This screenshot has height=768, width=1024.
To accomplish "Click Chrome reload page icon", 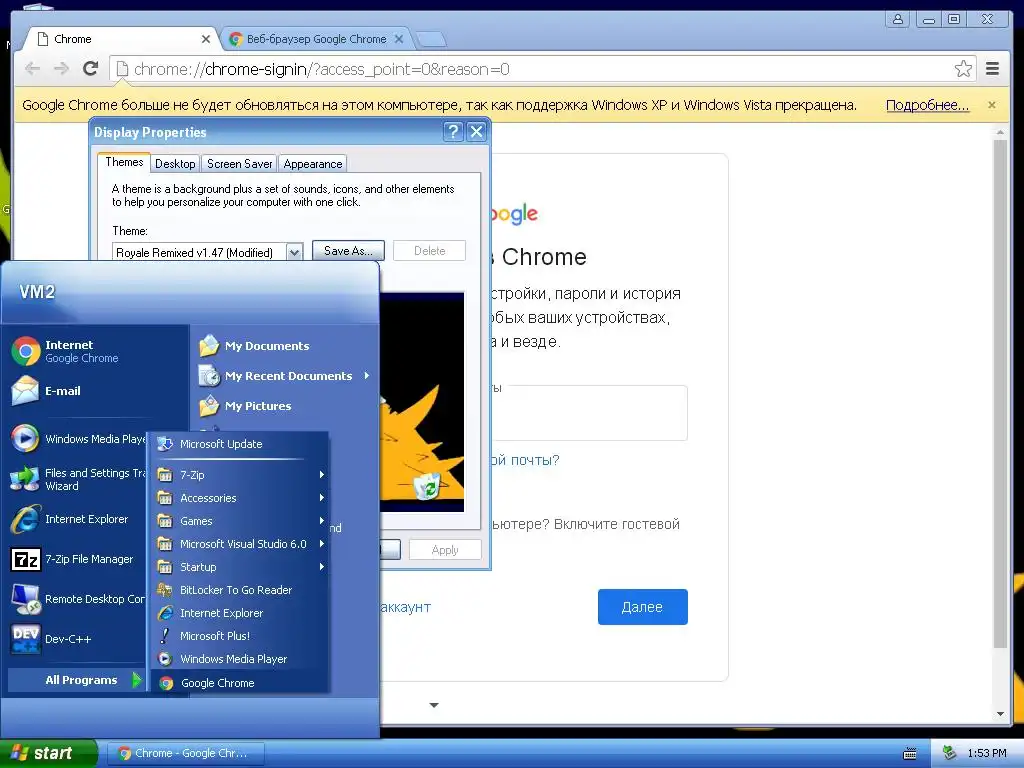I will click(x=91, y=69).
